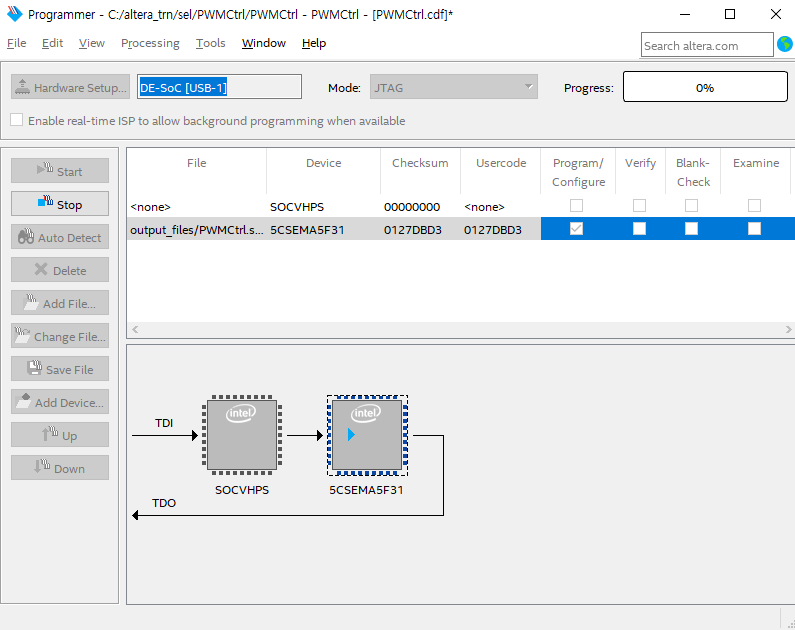Toggle Examine checkbox for SOCVHPS row
795x630 pixels.
tap(754, 205)
